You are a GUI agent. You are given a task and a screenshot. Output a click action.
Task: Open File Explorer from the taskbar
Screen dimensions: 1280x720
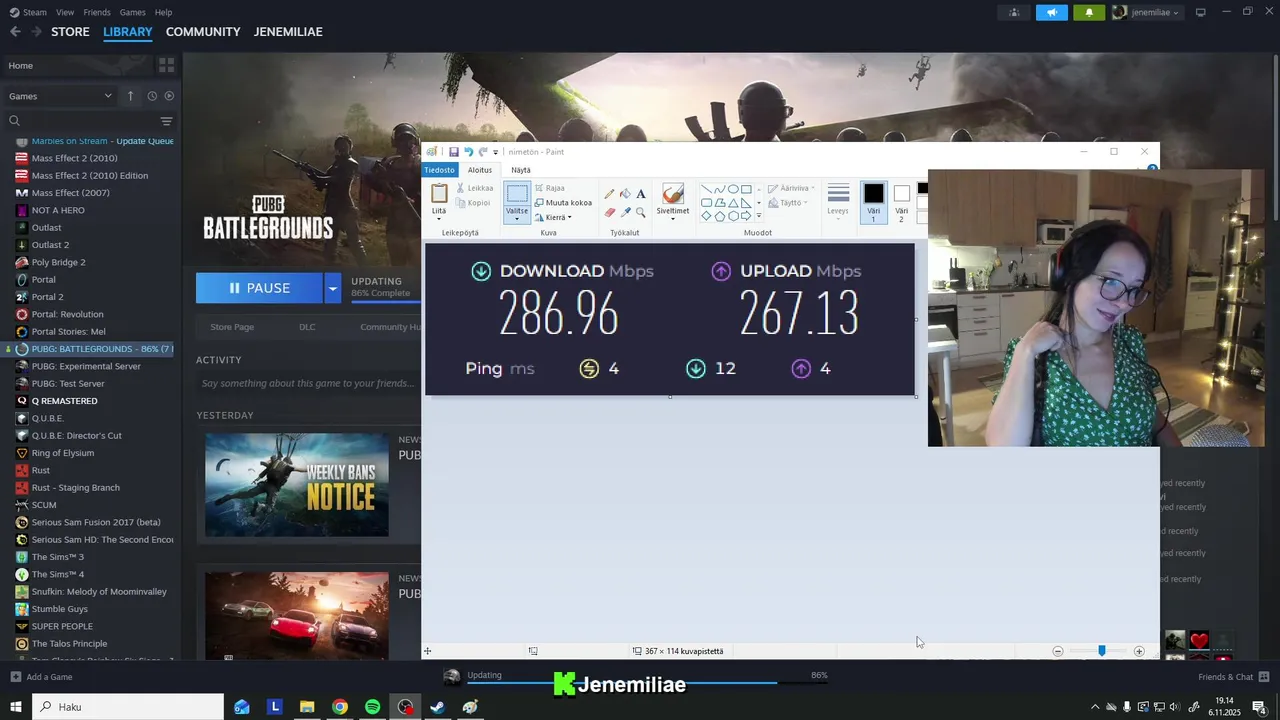[x=307, y=707]
